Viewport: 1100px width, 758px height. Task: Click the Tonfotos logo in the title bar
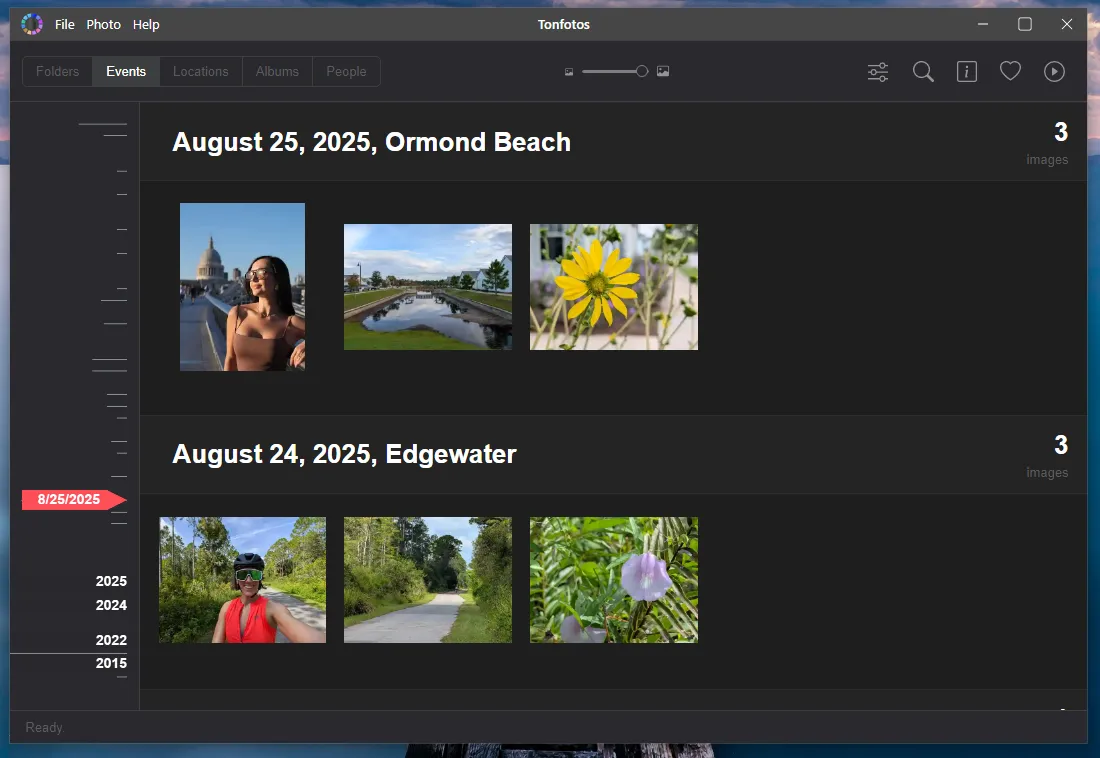click(31, 23)
